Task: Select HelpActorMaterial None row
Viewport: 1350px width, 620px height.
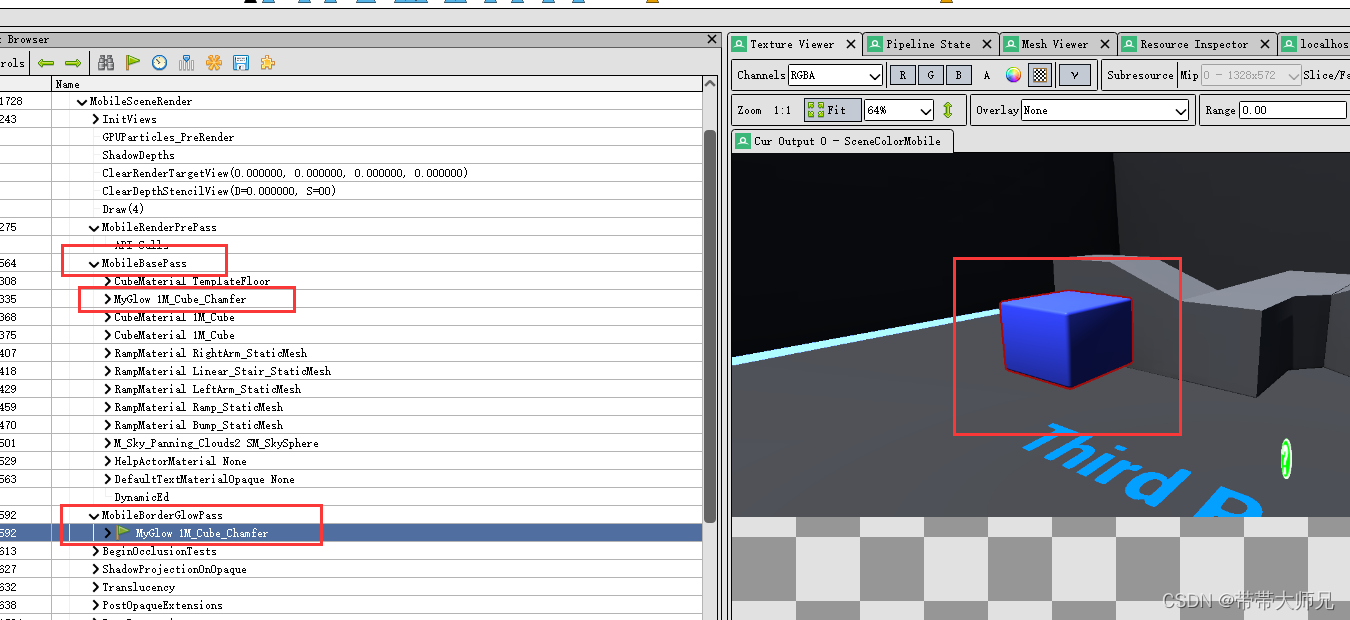Action: (180, 461)
